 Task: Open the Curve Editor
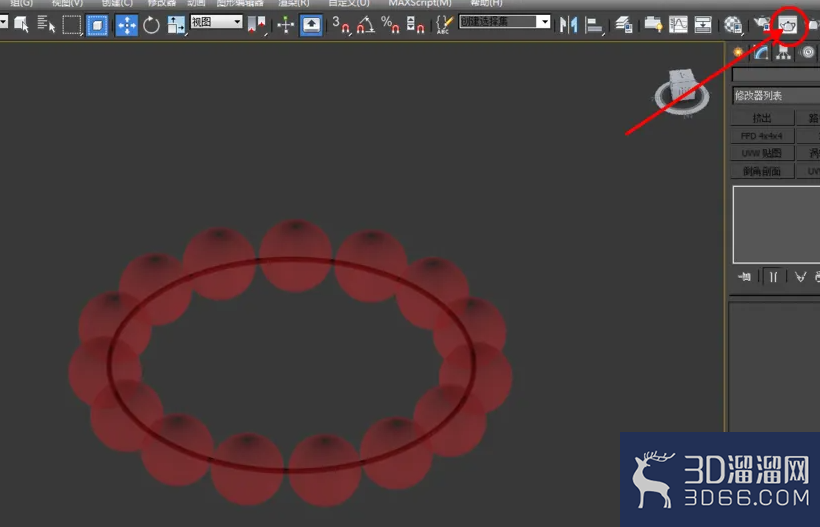point(678,25)
